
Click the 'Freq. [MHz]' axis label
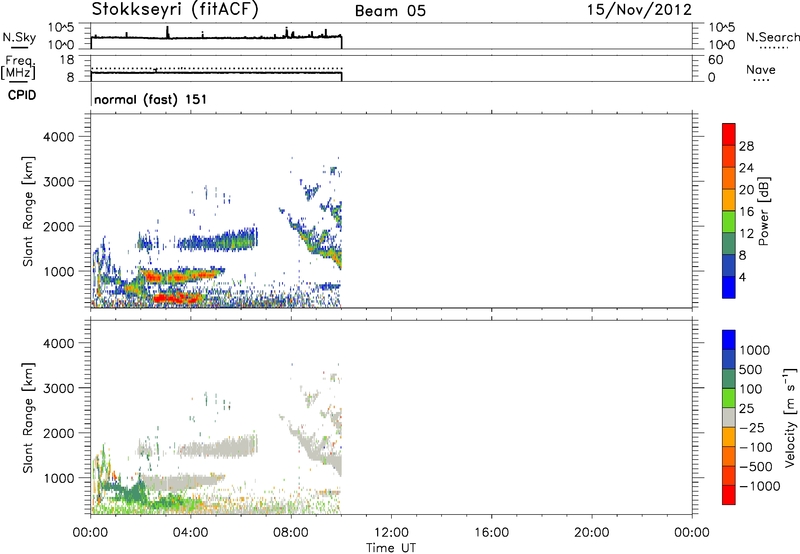click(x=19, y=68)
